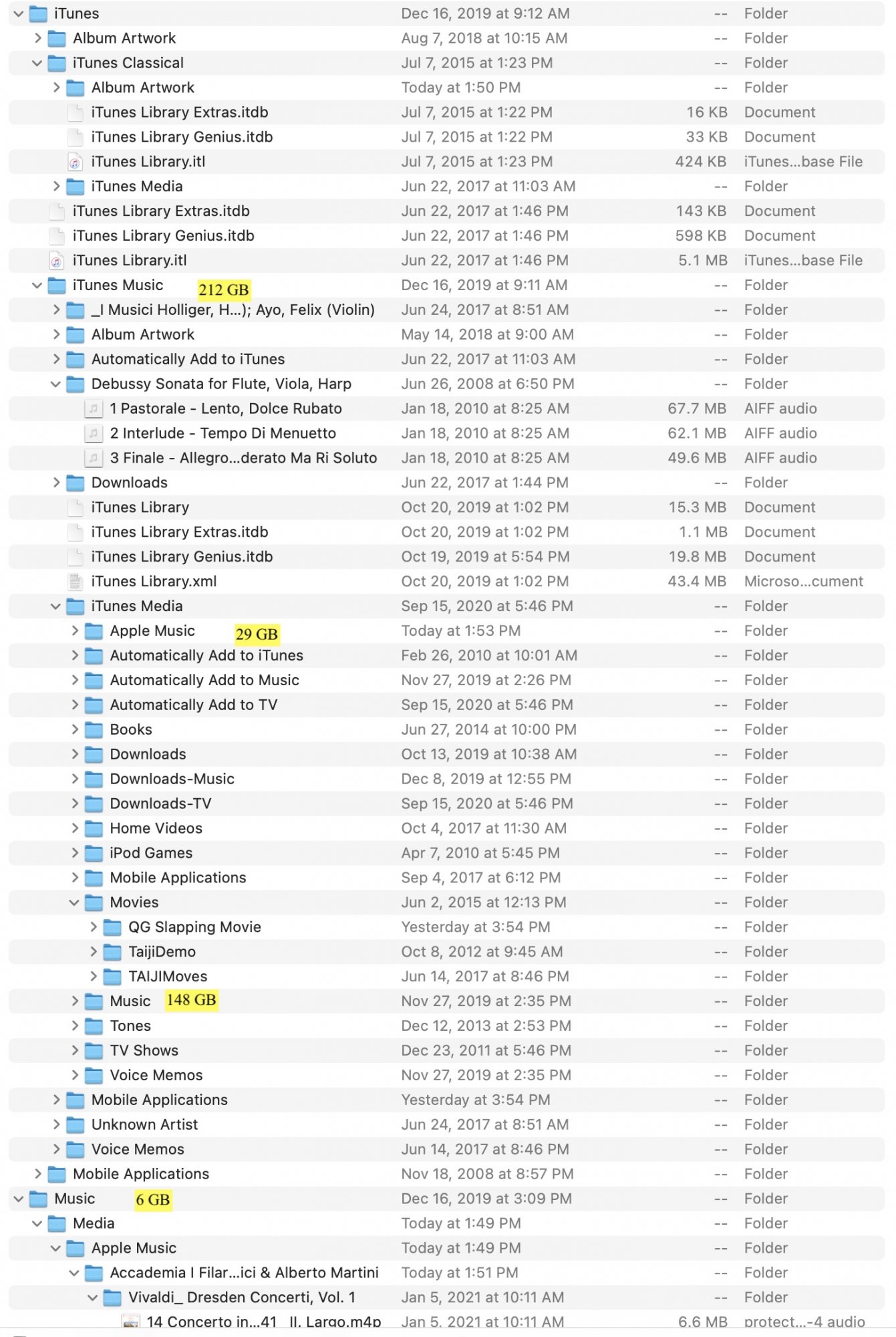This screenshot has width=896, height=1337.
Task: Expand the TaijiDemo folder
Action: (x=94, y=951)
